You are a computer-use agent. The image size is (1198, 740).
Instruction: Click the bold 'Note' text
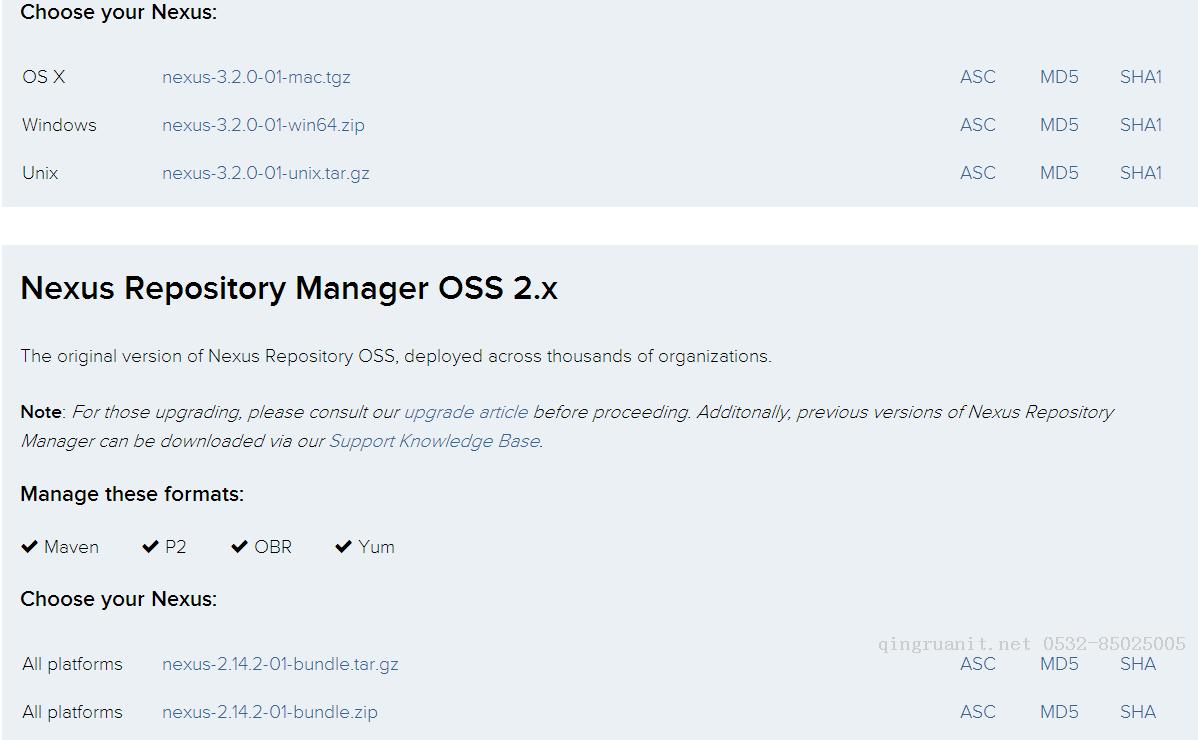40,412
